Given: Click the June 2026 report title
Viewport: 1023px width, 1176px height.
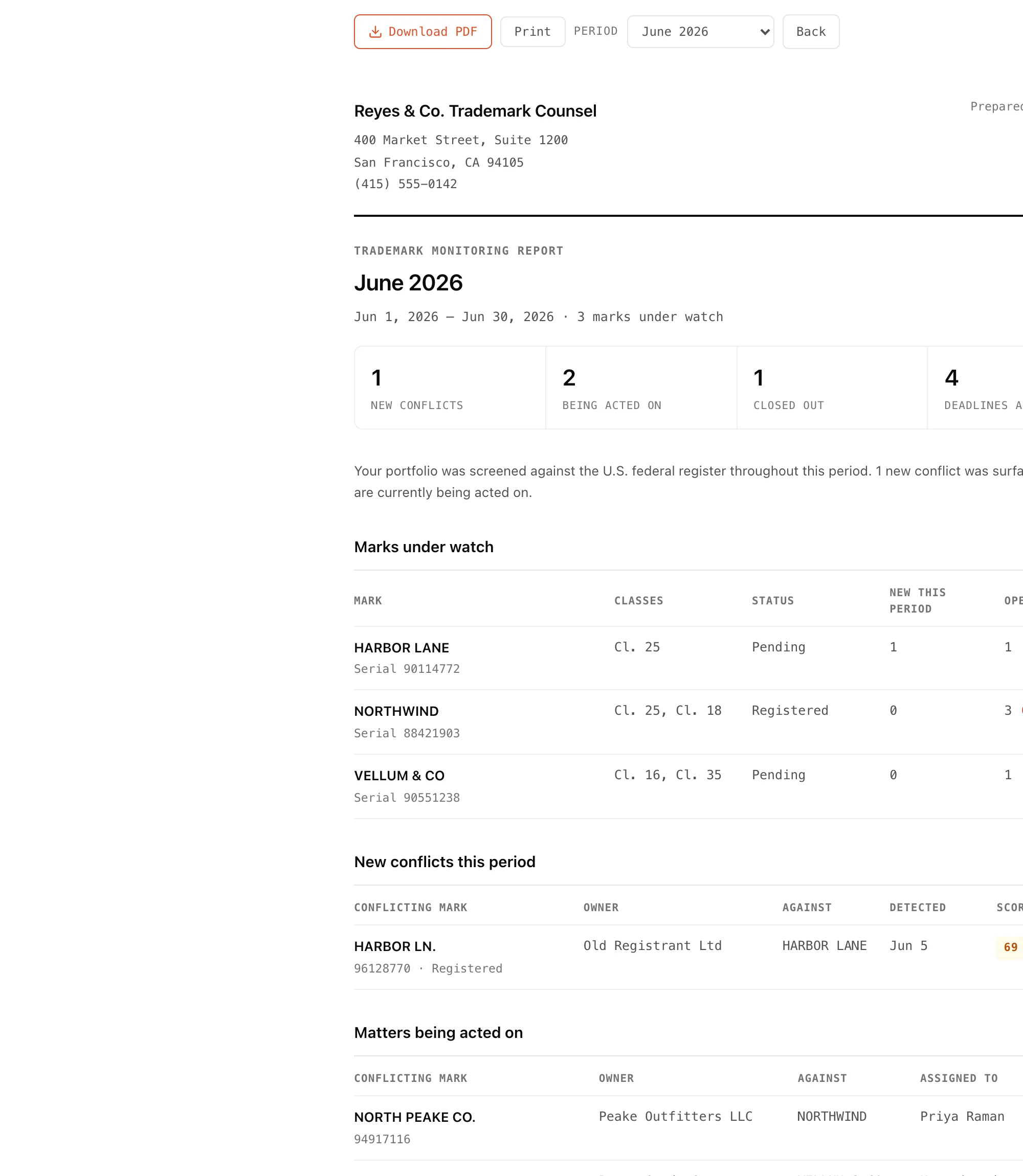Looking at the screenshot, I should [x=408, y=283].
